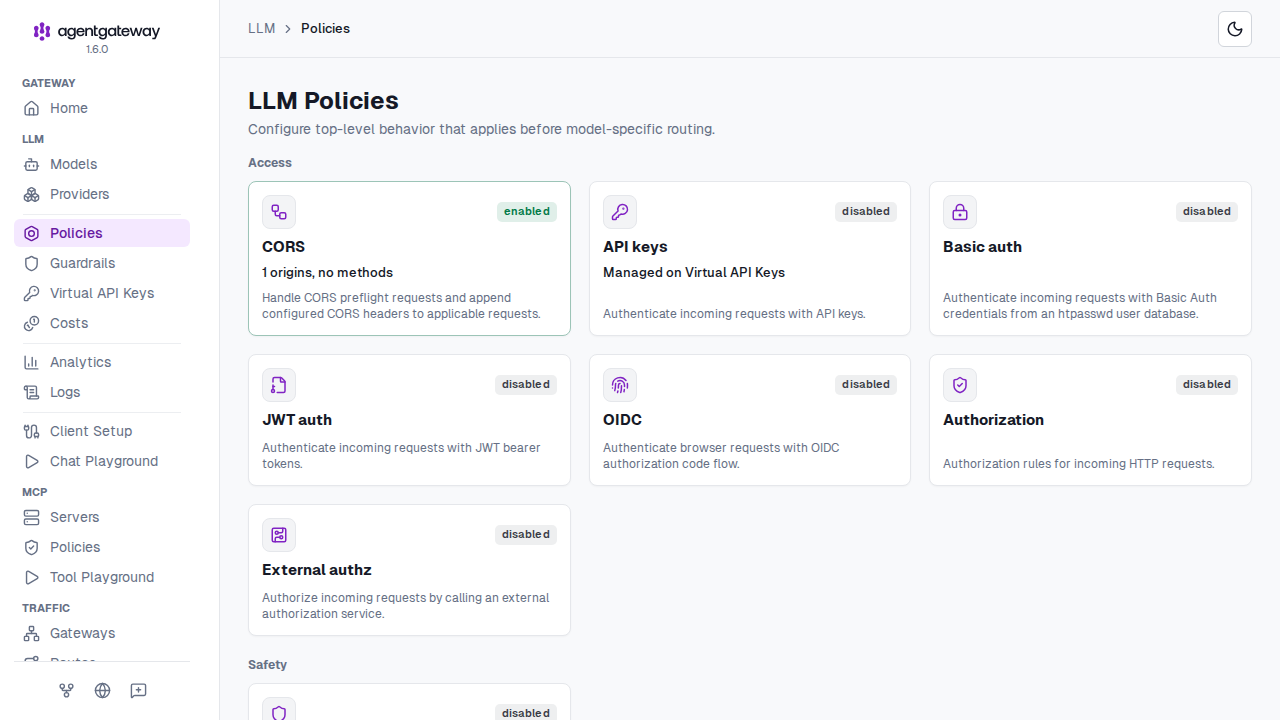Click the MCP Servers icon
The width and height of the screenshot is (1280, 720).
point(32,517)
